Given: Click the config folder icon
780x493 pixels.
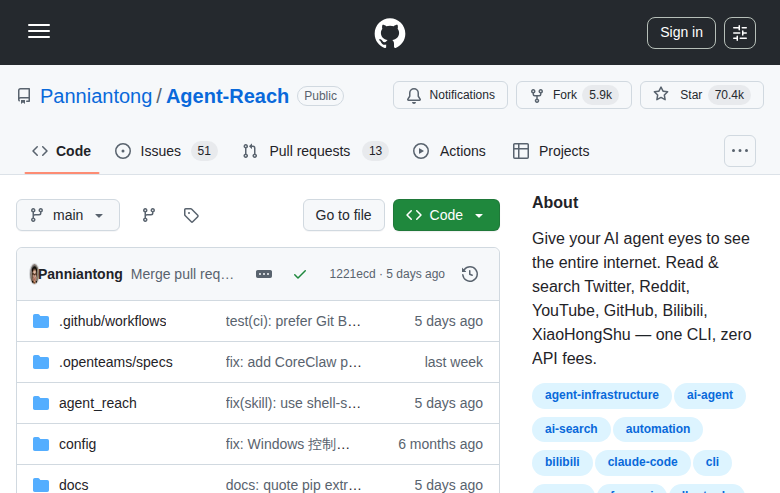Looking at the screenshot, I should tap(41, 444).
